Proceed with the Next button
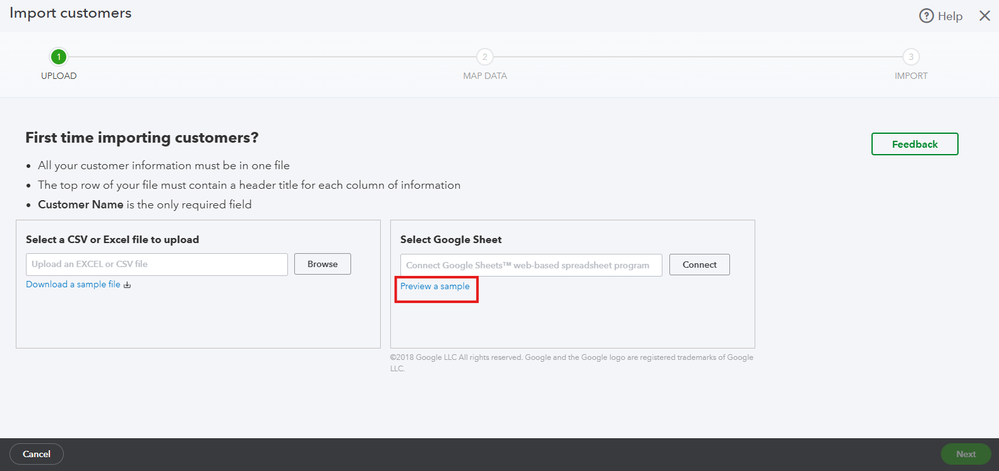This screenshot has height=471, width=999. [x=965, y=454]
